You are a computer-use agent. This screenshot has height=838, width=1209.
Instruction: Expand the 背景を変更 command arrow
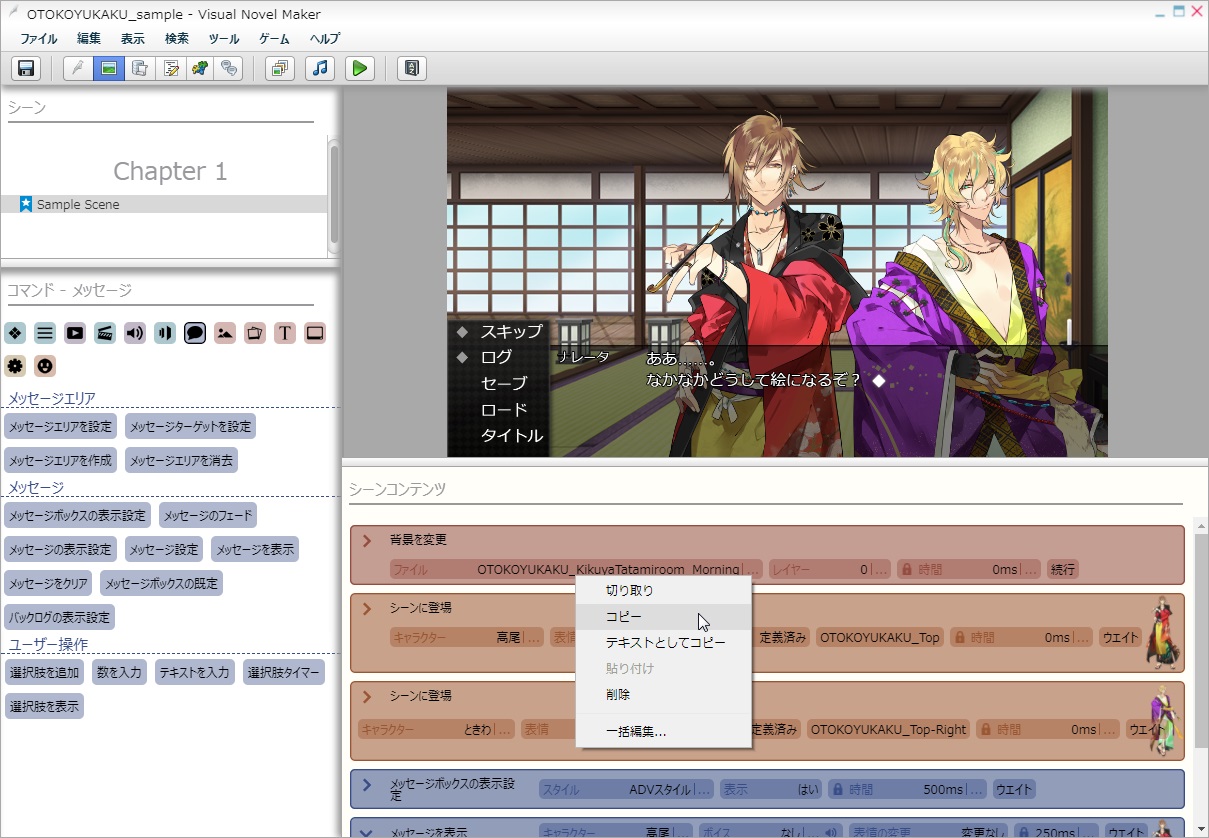coord(367,540)
